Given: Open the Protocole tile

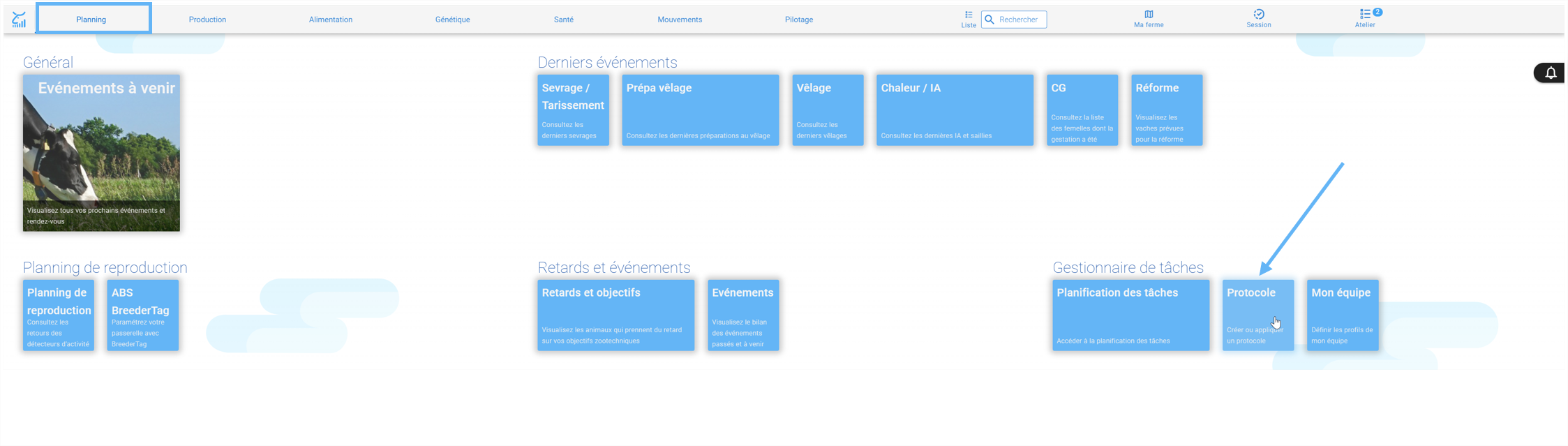Looking at the screenshot, I should [1258, 315].
